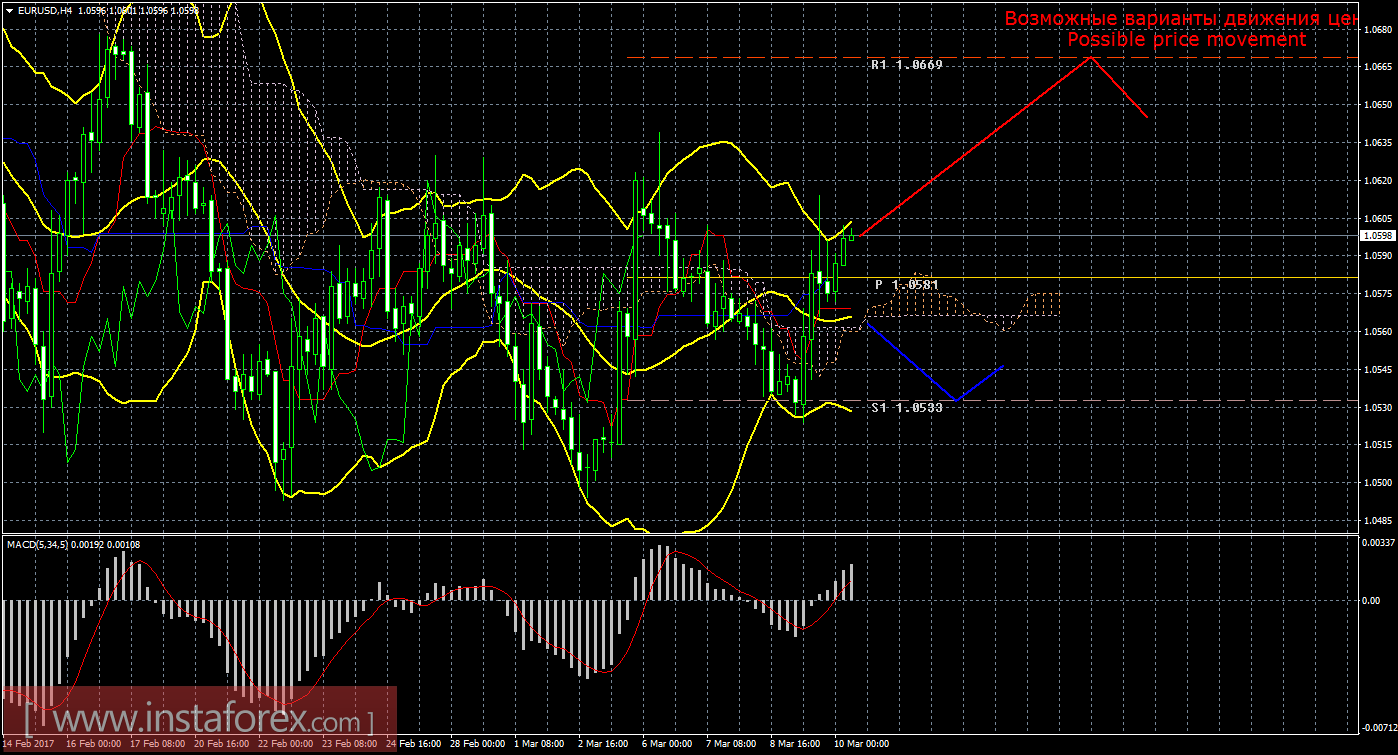Click the 1.0560 price scale value

click(1377, 332)
